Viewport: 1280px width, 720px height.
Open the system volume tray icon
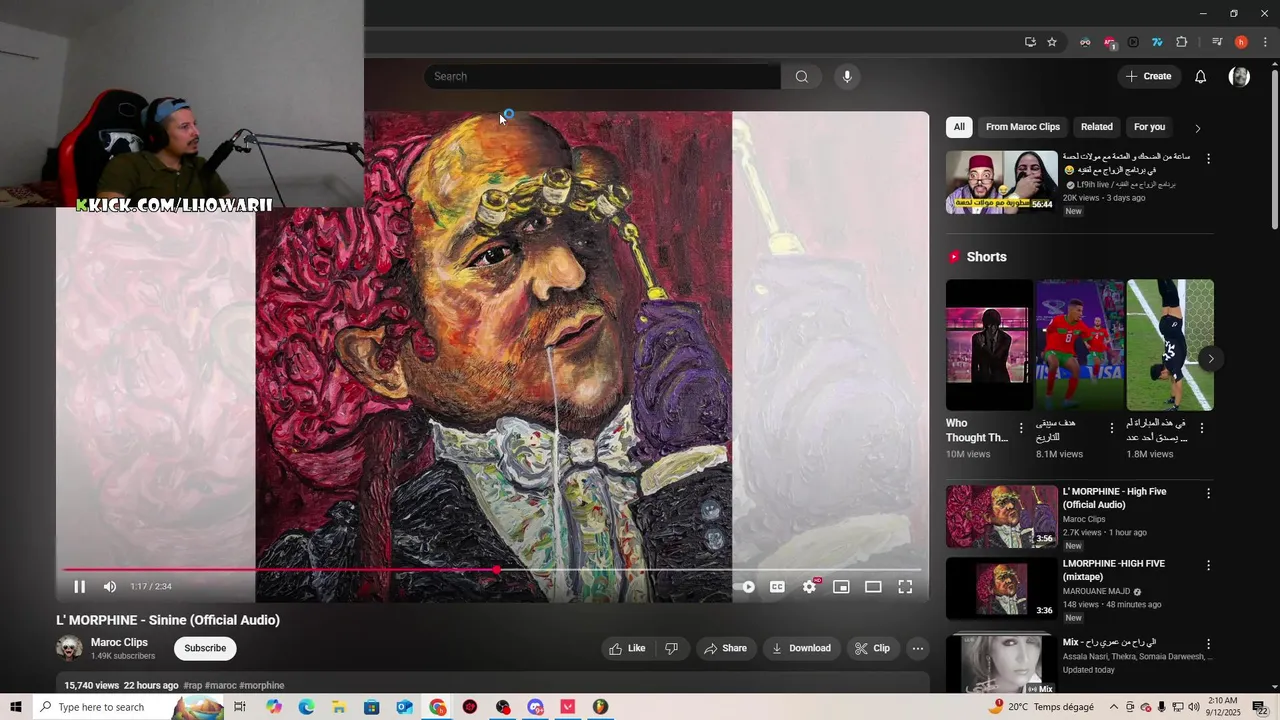click(1193, 707)
